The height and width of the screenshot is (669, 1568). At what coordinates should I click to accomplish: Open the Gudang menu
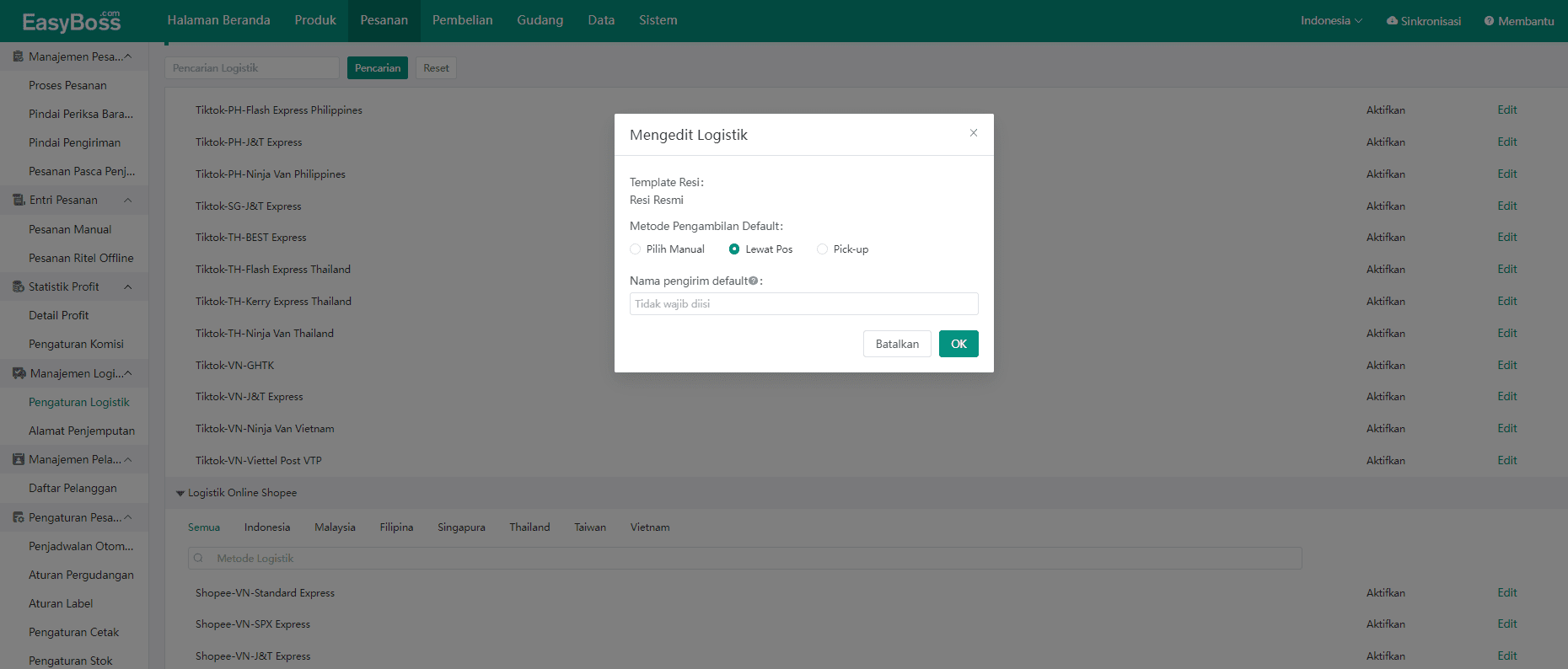(540, 20)
